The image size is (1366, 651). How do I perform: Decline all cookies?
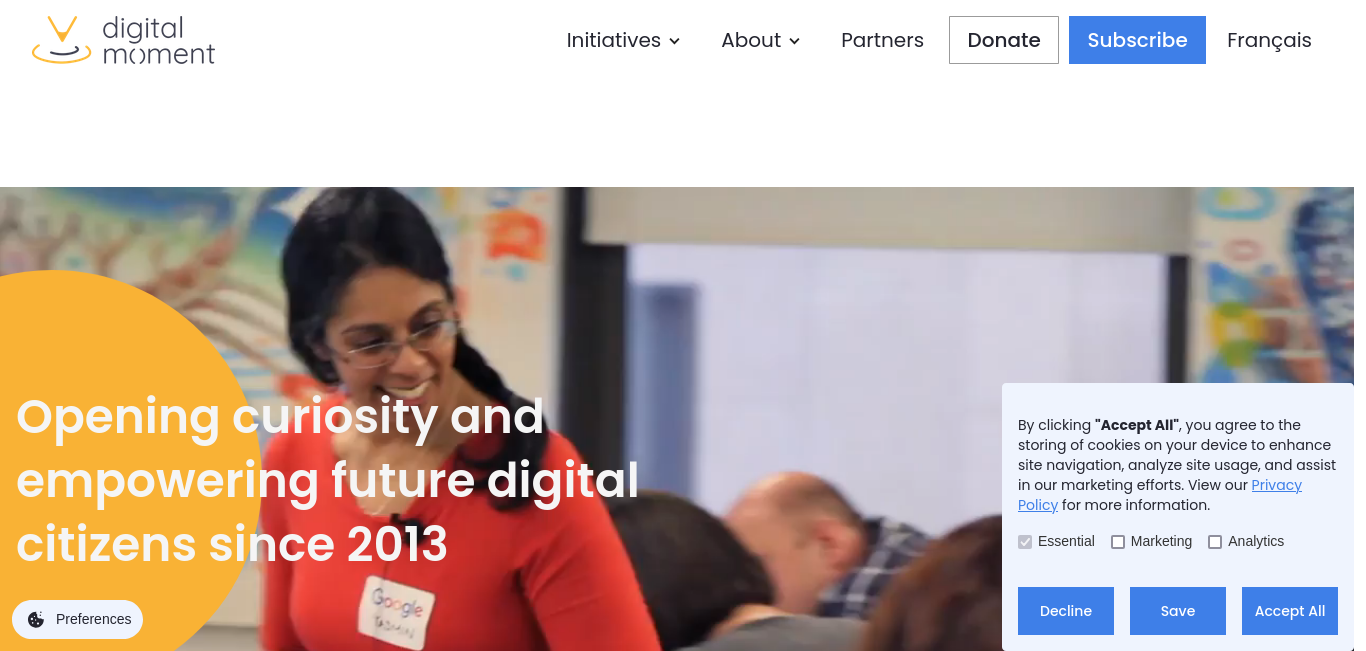[1066, 611]
